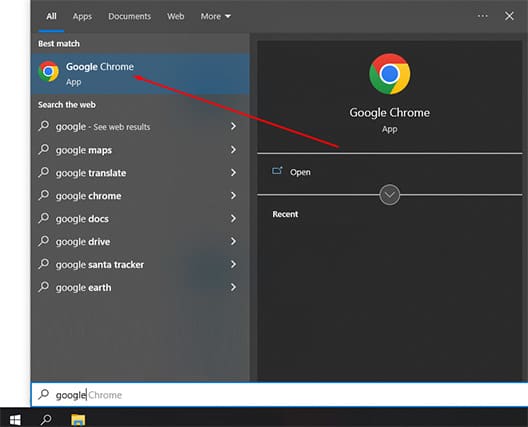Expand the google earth suggestion arrow
Viewport: 528px width, 427px height.
point(233,287)
